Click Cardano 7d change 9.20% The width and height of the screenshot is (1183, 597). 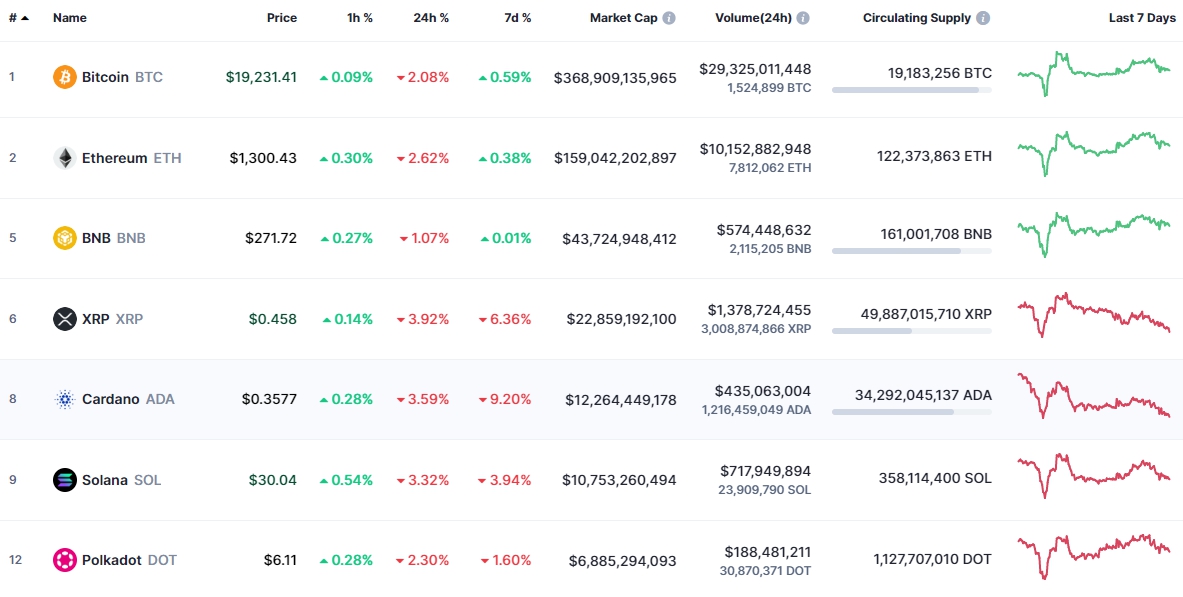[x=505, y=399]
